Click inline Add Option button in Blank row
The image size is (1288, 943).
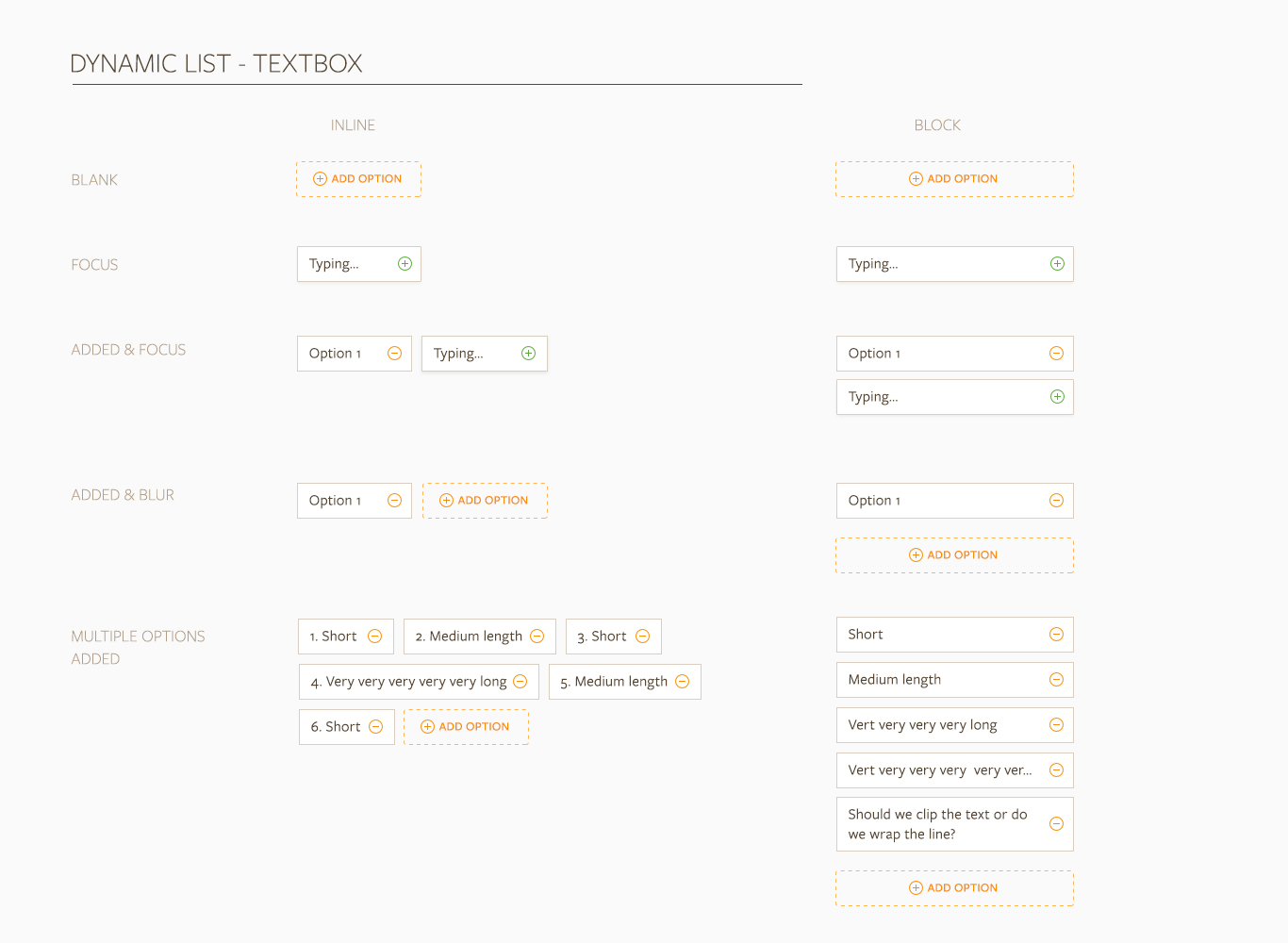click(x=358, y=179)
